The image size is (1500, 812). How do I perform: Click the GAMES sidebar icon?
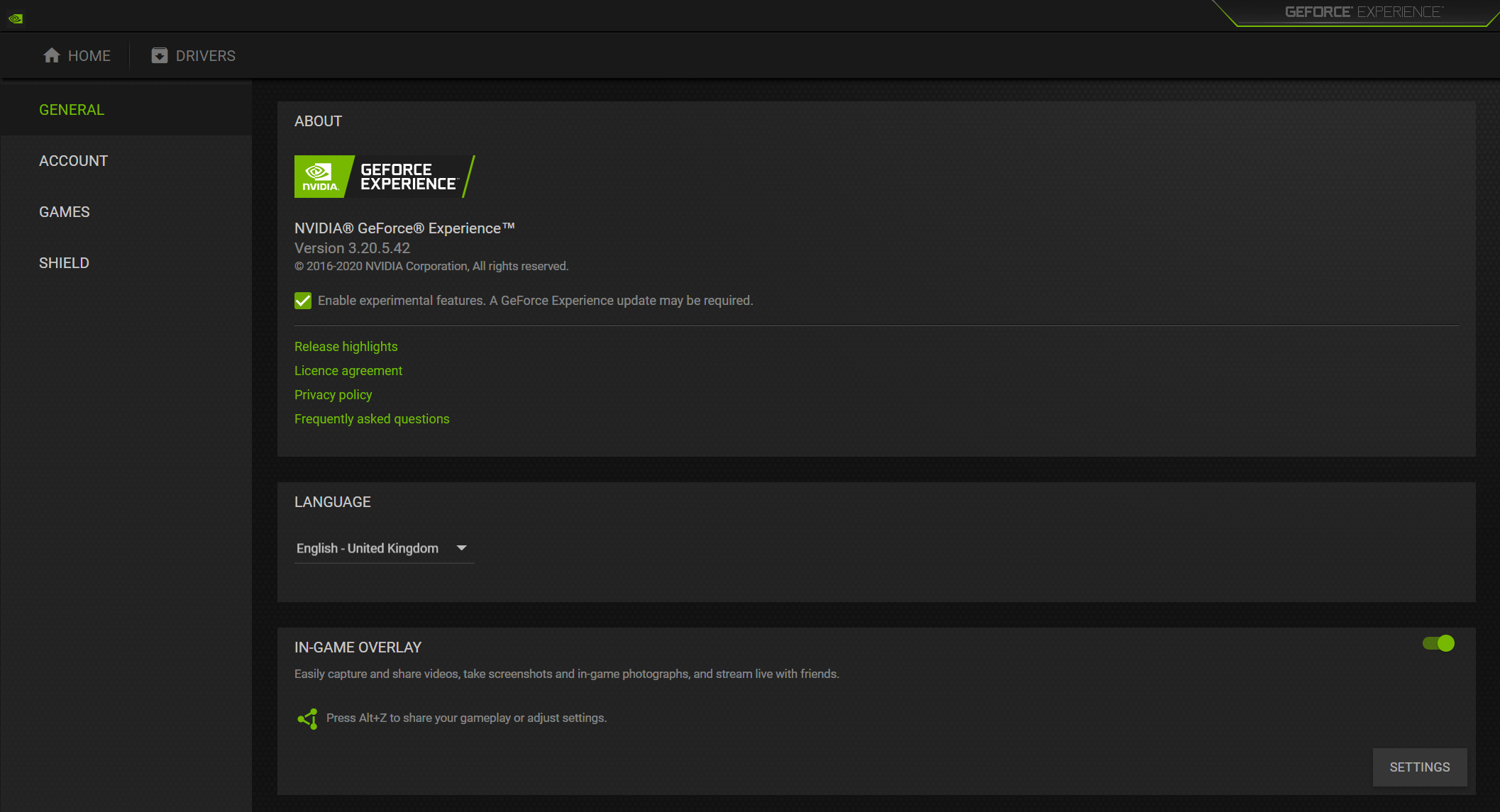[63, 211]
